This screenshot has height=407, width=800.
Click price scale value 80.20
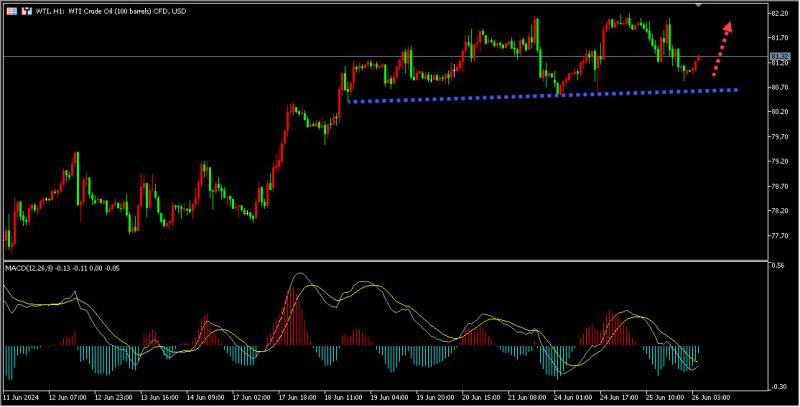(779, 112)
